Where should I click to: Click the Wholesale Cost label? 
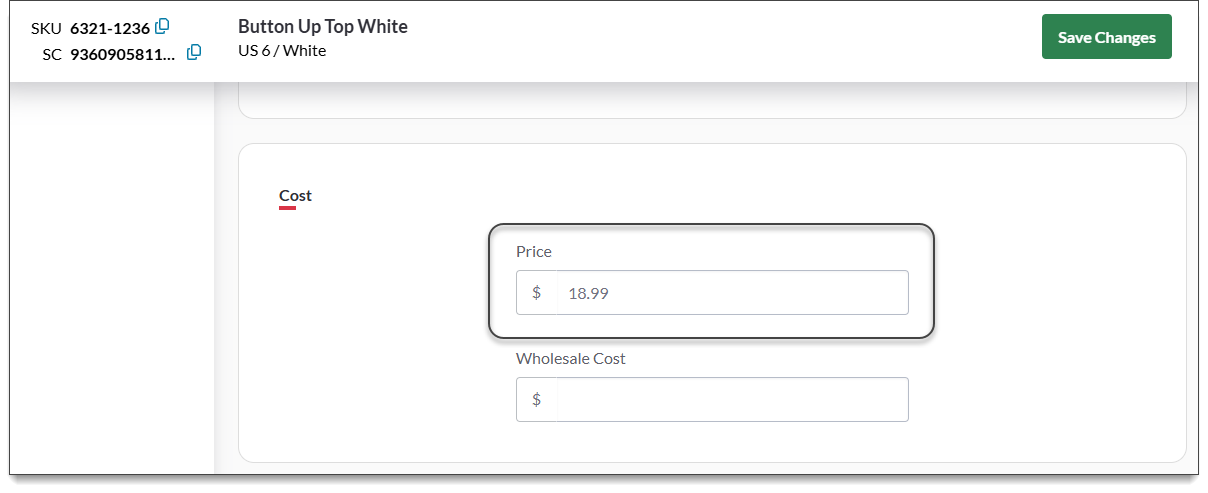[x=570, y=358]
